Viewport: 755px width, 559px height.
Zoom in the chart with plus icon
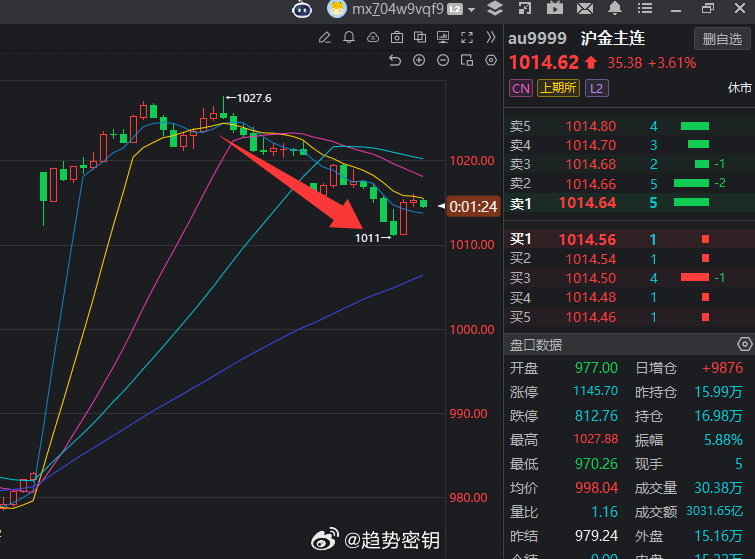(419, 60)
